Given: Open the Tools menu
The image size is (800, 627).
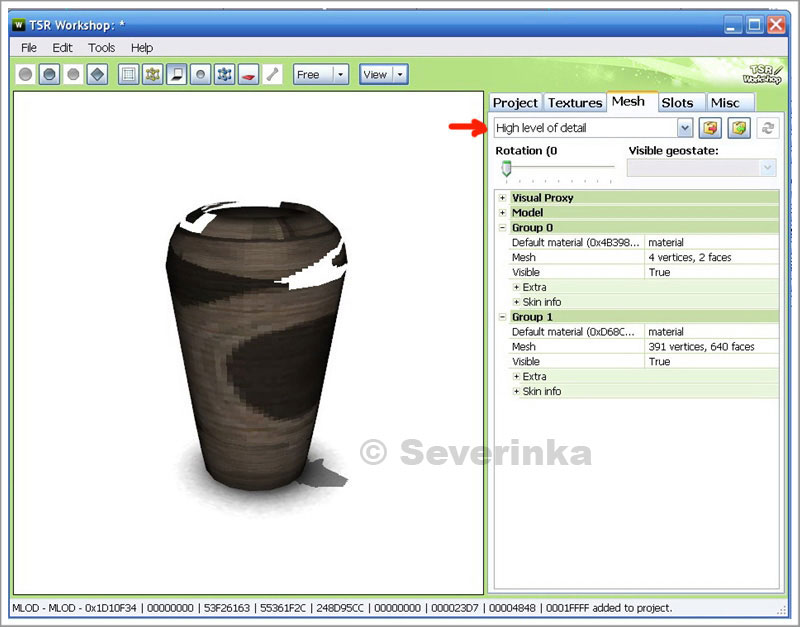Looking at the screenshot, I should (x=101, y=47).
